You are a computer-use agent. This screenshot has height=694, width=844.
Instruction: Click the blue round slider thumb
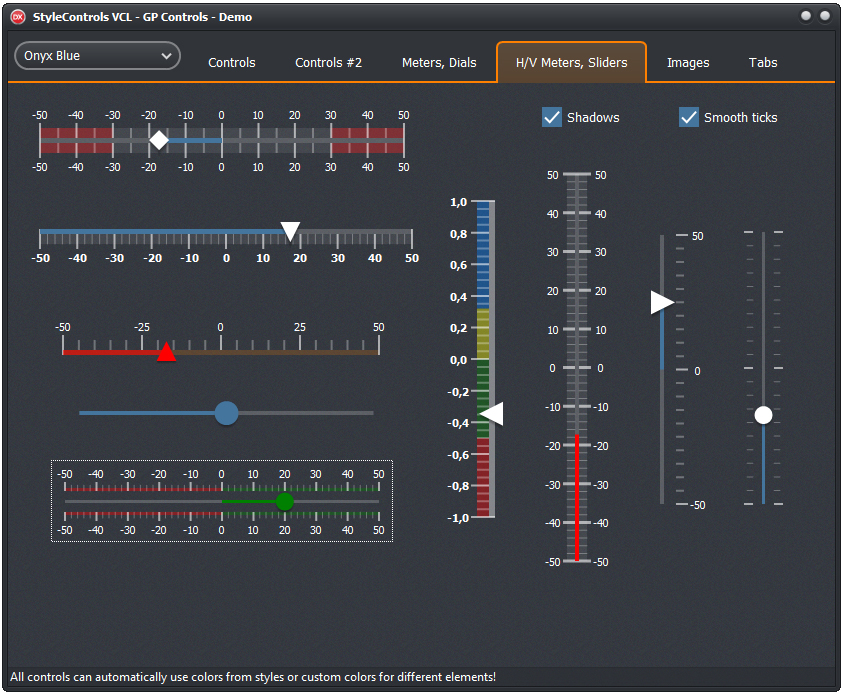tap(226, 413)
